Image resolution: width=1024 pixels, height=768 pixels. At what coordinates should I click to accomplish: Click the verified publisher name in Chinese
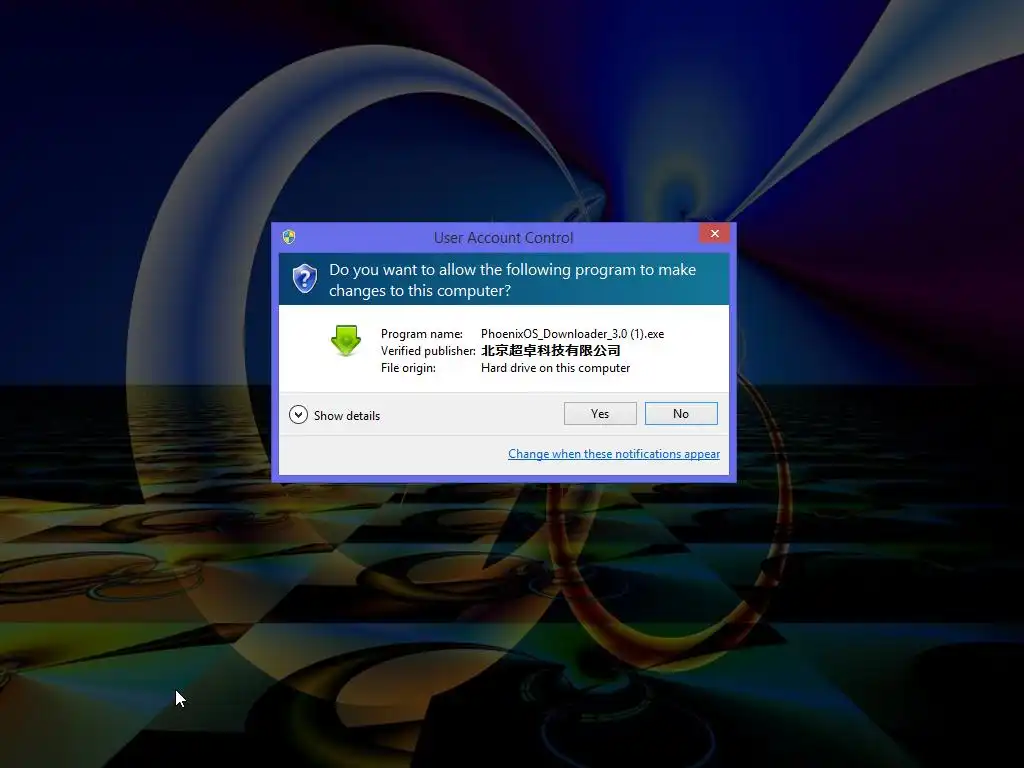pyautogui.click(x=551, y=351)
